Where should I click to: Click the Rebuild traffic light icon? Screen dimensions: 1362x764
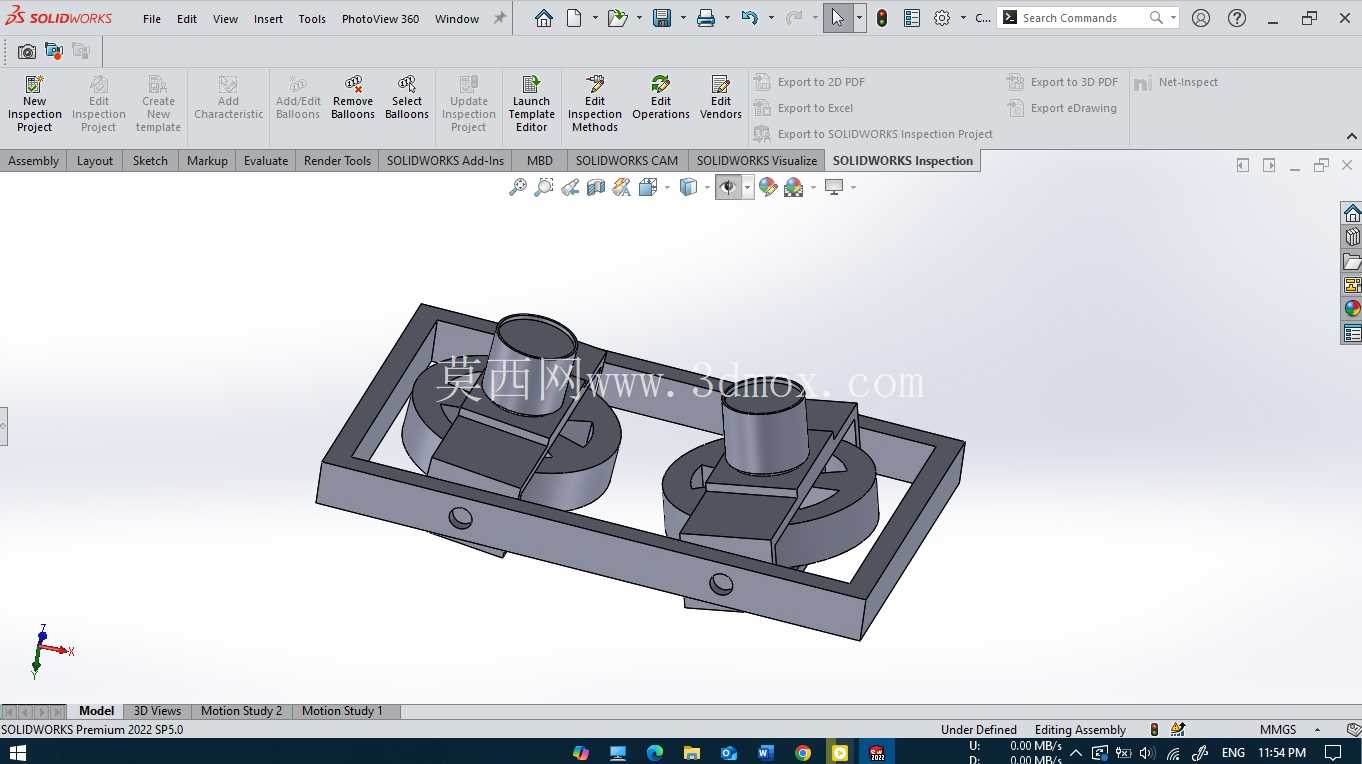(x=882, y=18)
